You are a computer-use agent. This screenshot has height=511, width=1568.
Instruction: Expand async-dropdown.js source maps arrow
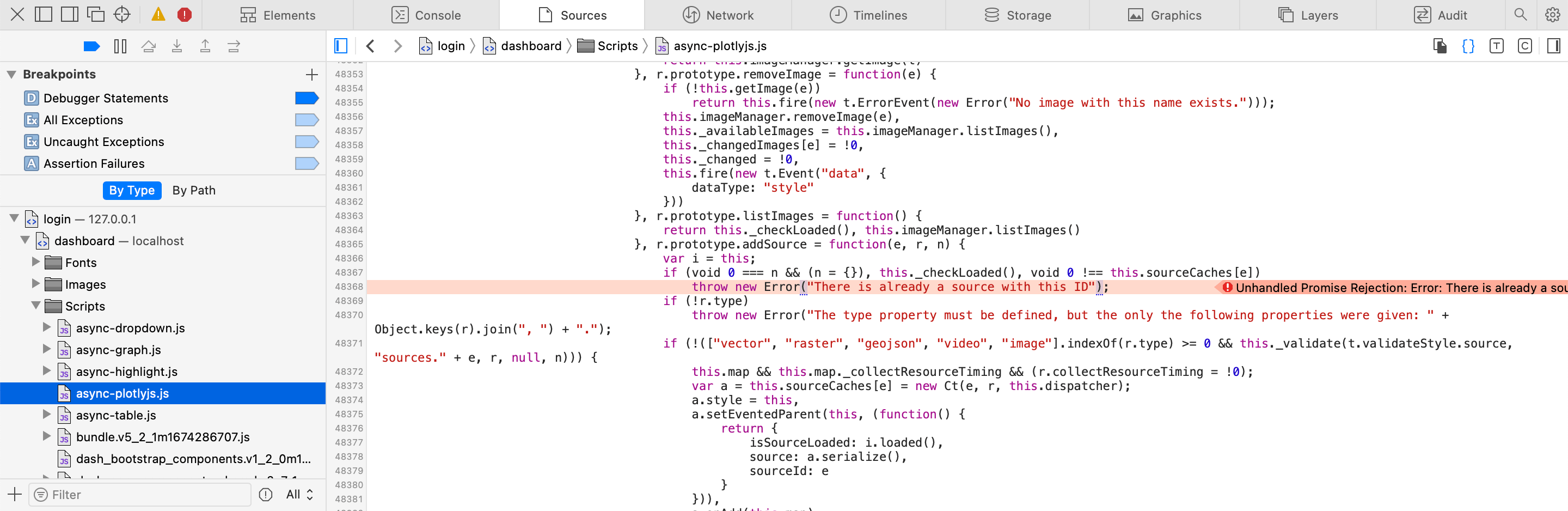coord(47,327)
